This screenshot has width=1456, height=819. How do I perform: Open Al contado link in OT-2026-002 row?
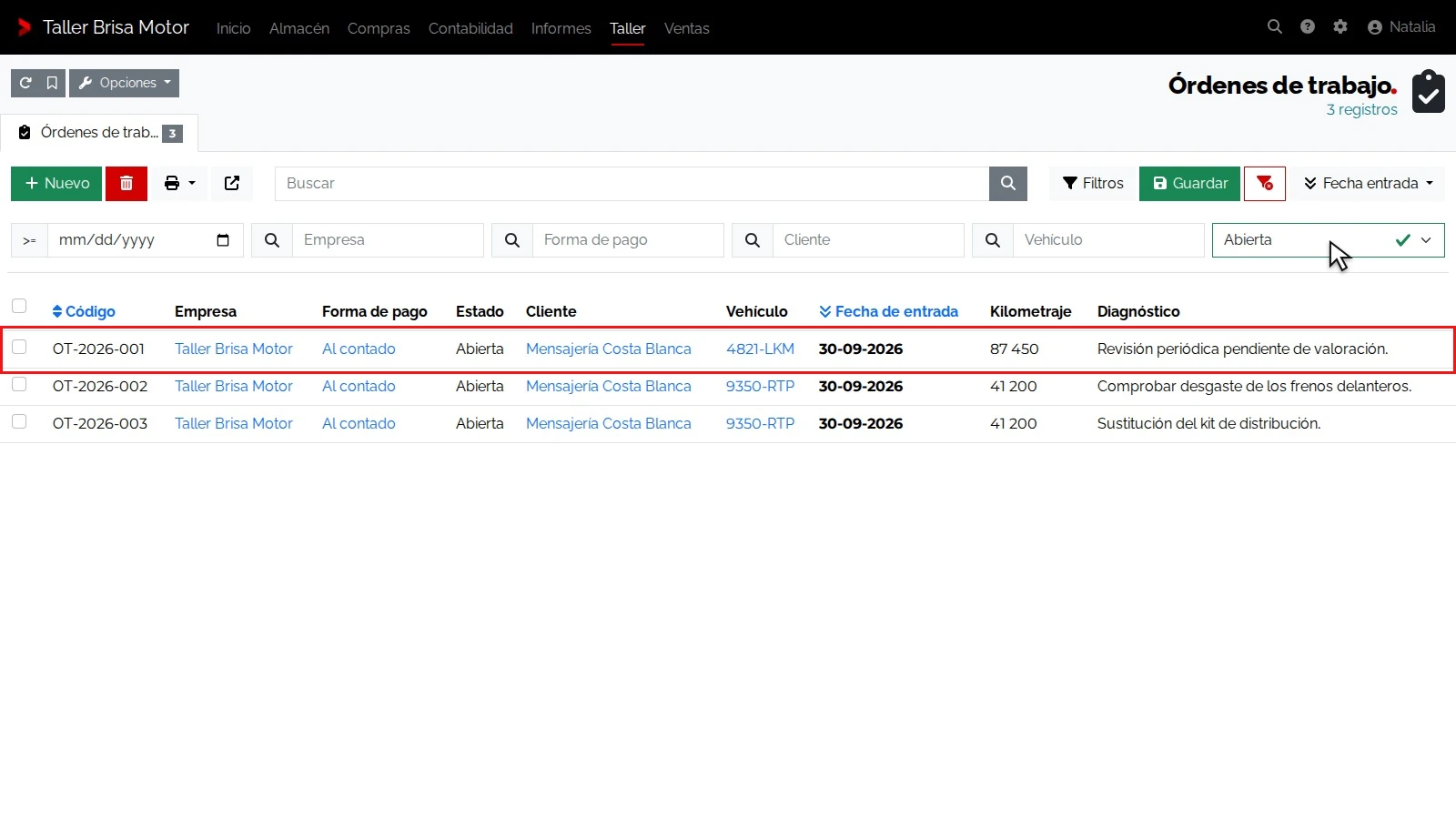point(359,386)
